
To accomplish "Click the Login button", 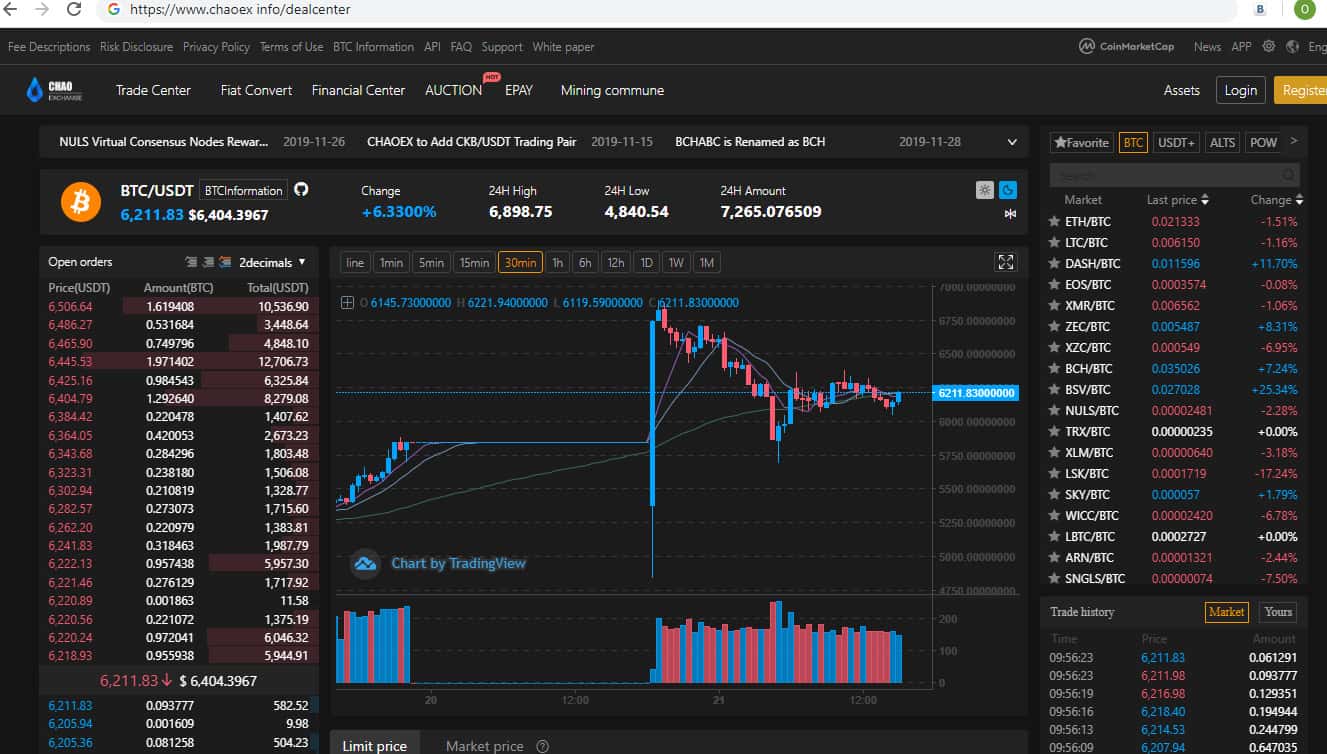I will coord(1240,90).
